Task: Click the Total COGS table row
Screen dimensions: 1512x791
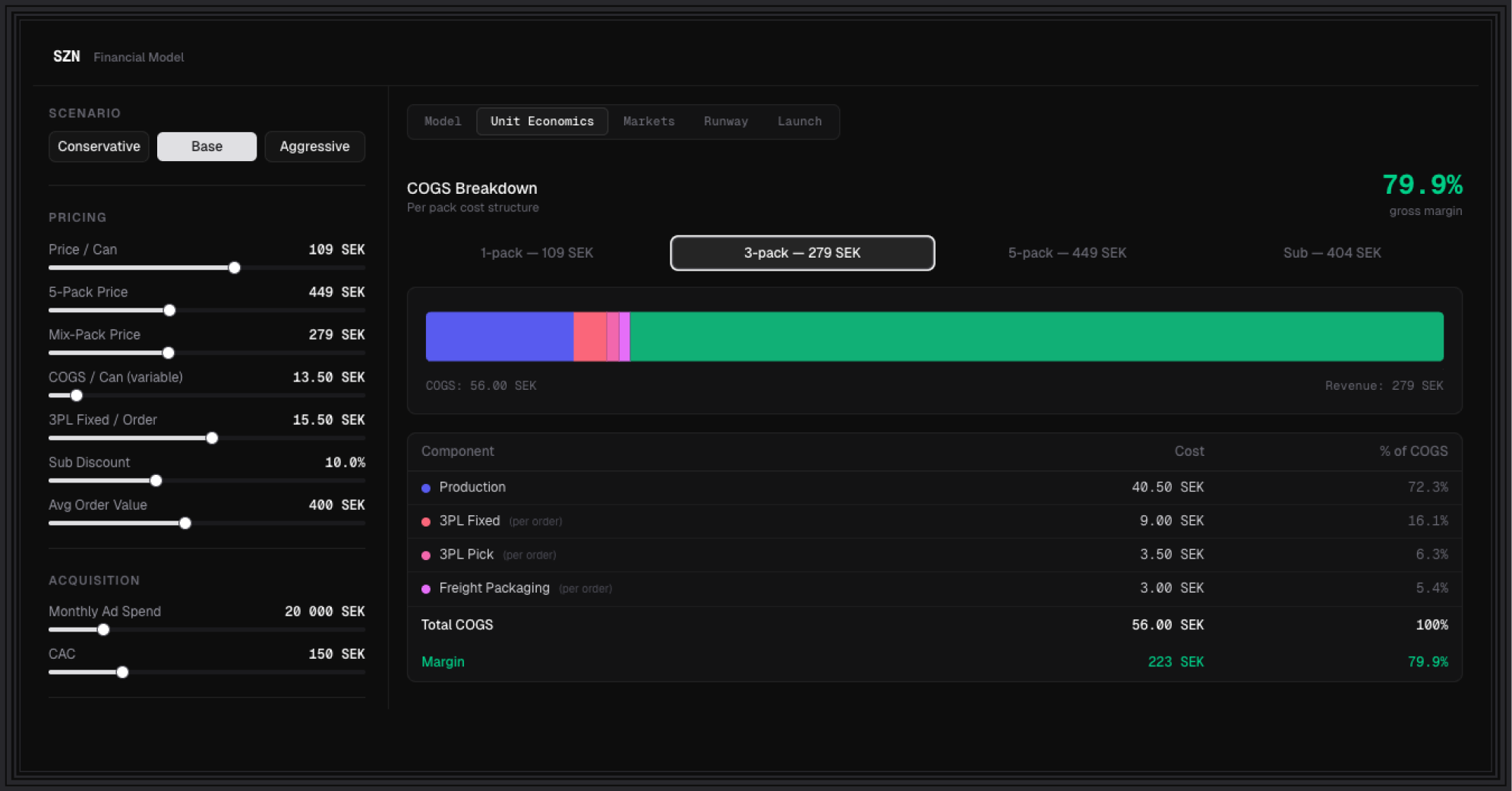Action: coord(934,625)
